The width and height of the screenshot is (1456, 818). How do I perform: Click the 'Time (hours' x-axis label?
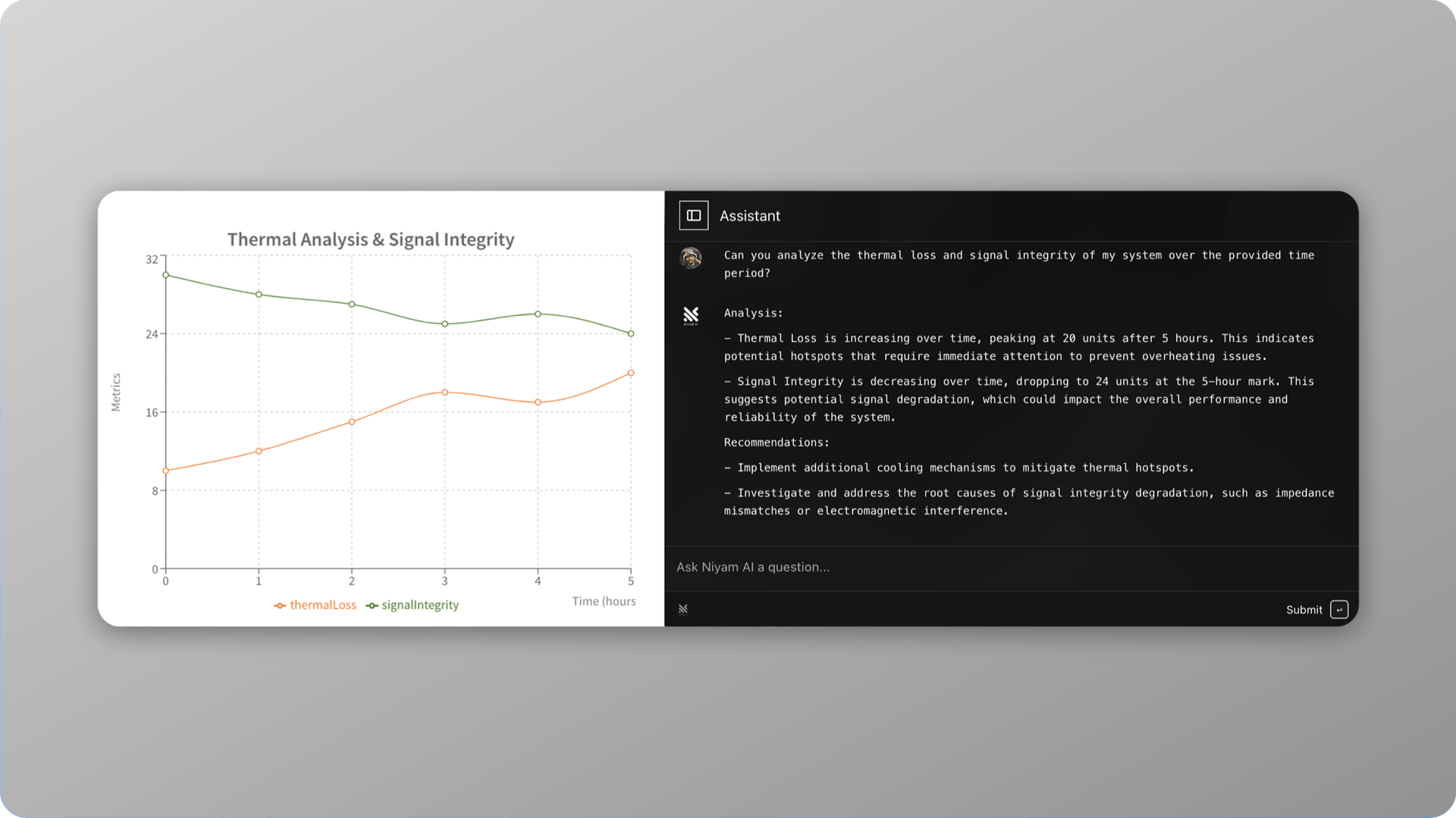pos(604,601)
